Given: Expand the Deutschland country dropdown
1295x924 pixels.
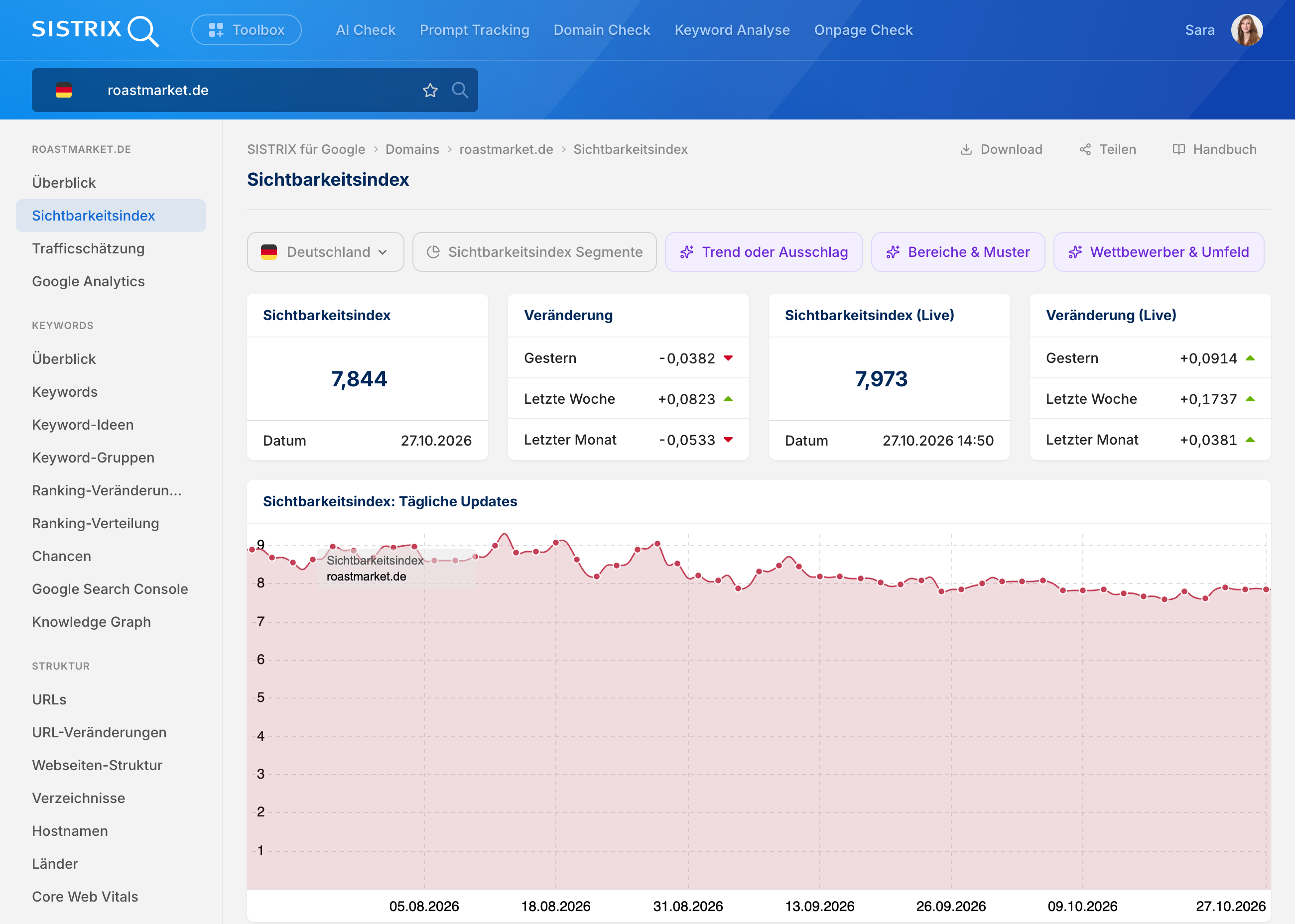Looking at the screenshot, I should tap(326, 252).
